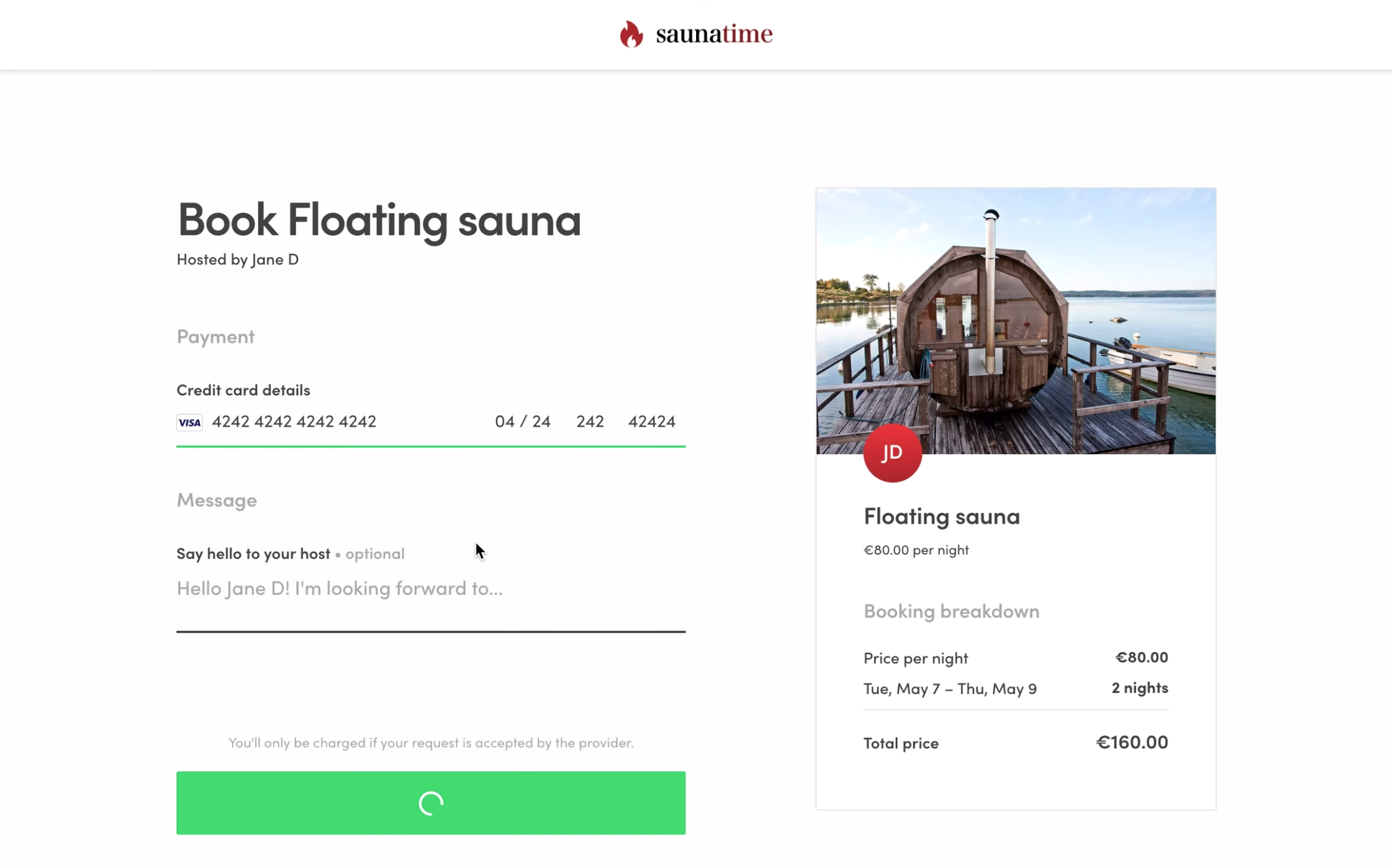Click the saunatime wordmark in header
1392x868 pixels.
click(713, 34)
